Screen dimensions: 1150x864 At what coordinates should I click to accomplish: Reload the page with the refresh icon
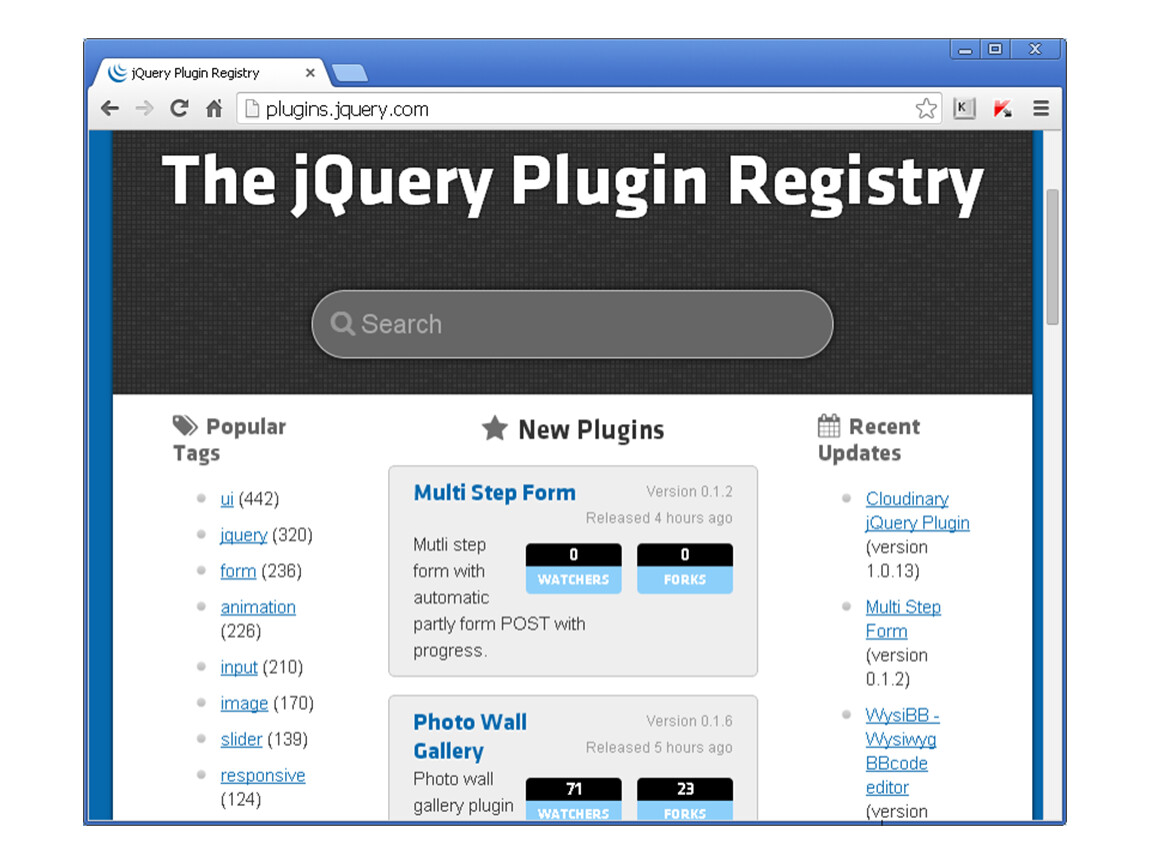click(x=179, y=109)
